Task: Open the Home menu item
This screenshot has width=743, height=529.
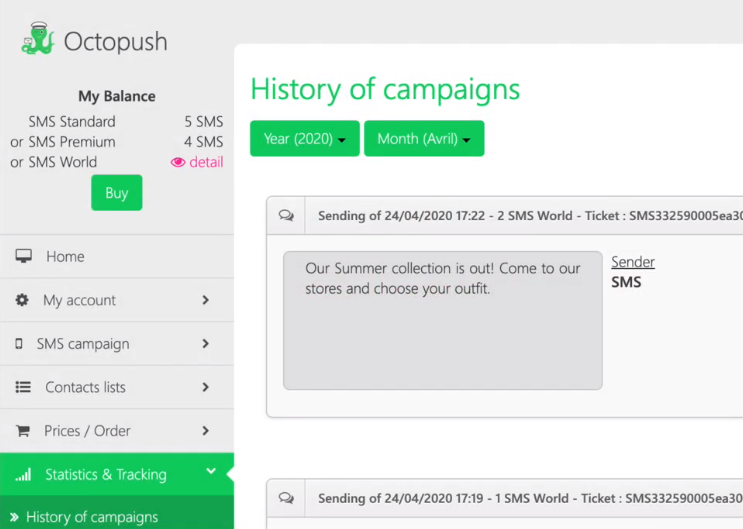Action: pos(65,257)
